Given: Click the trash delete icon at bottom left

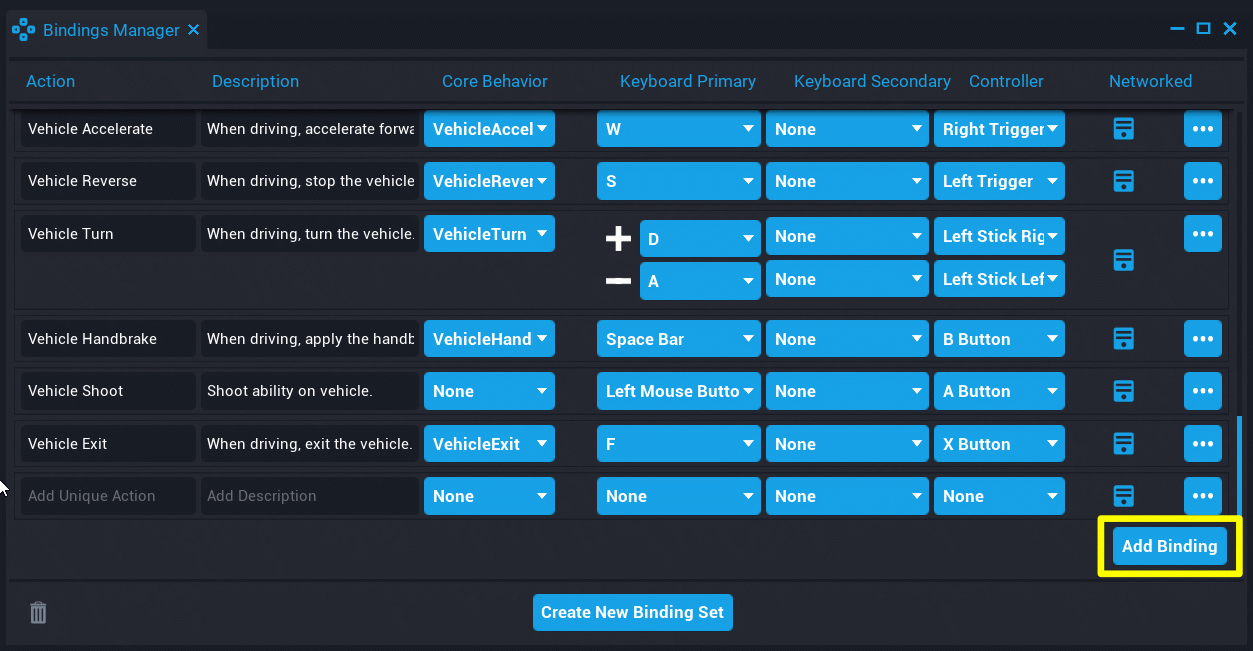Looking at the screenshot, I should [38, 612].
